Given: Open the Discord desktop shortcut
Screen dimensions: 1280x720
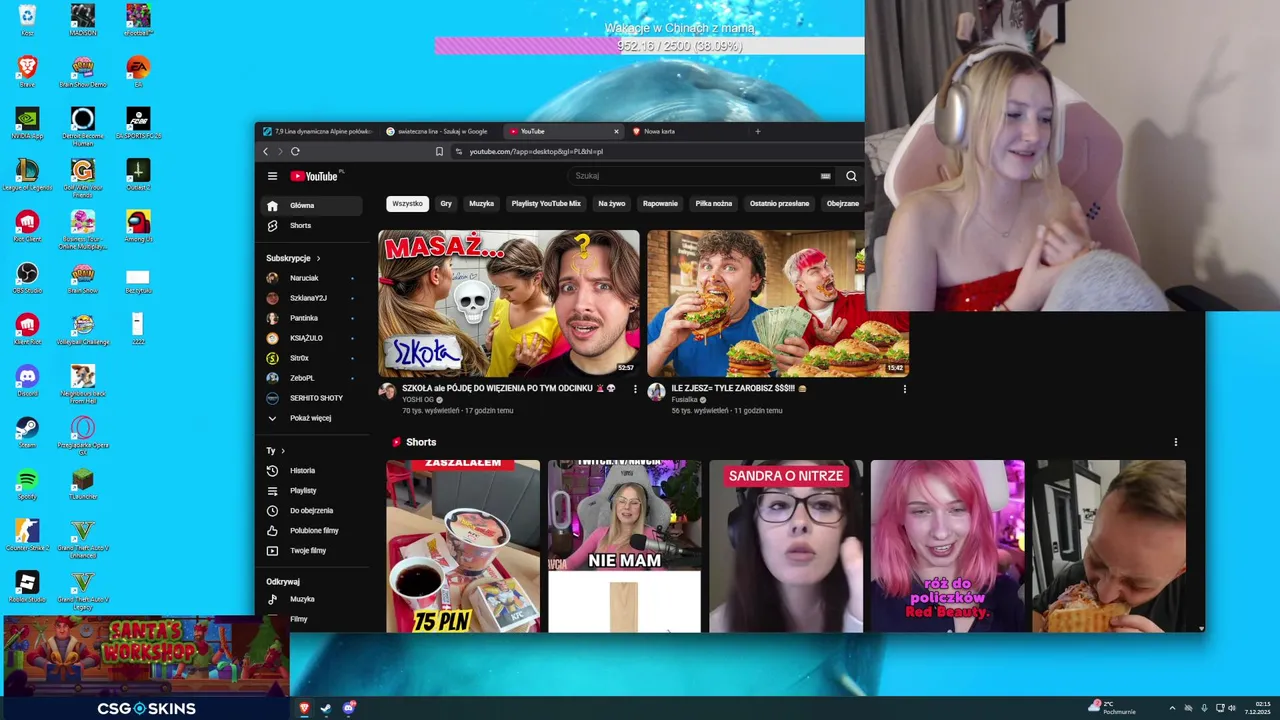Looking at the screenshot, I should (27, 381).
